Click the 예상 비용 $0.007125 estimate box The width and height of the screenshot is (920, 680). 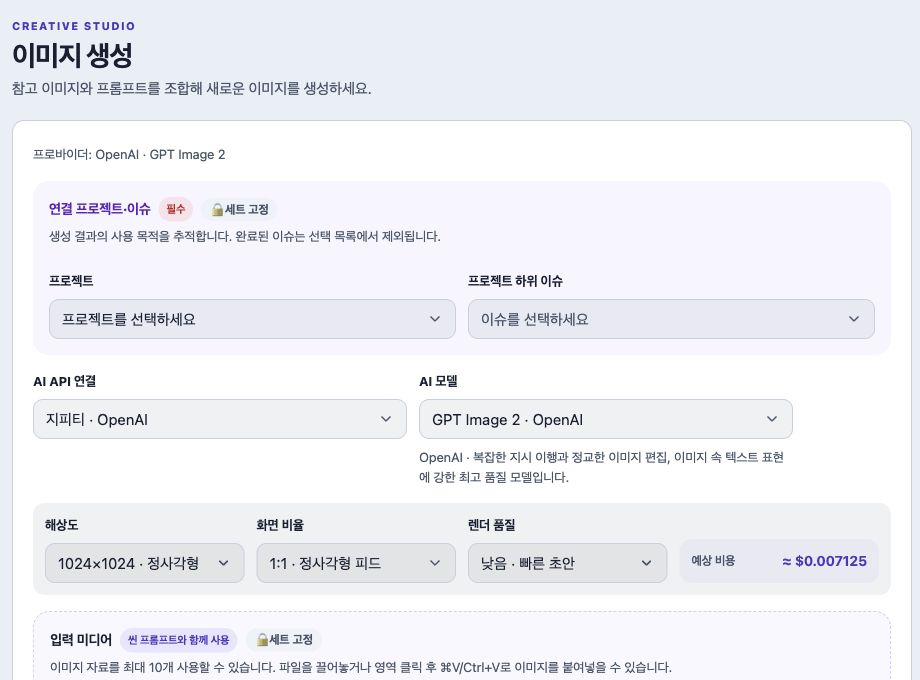coord(779,561)
